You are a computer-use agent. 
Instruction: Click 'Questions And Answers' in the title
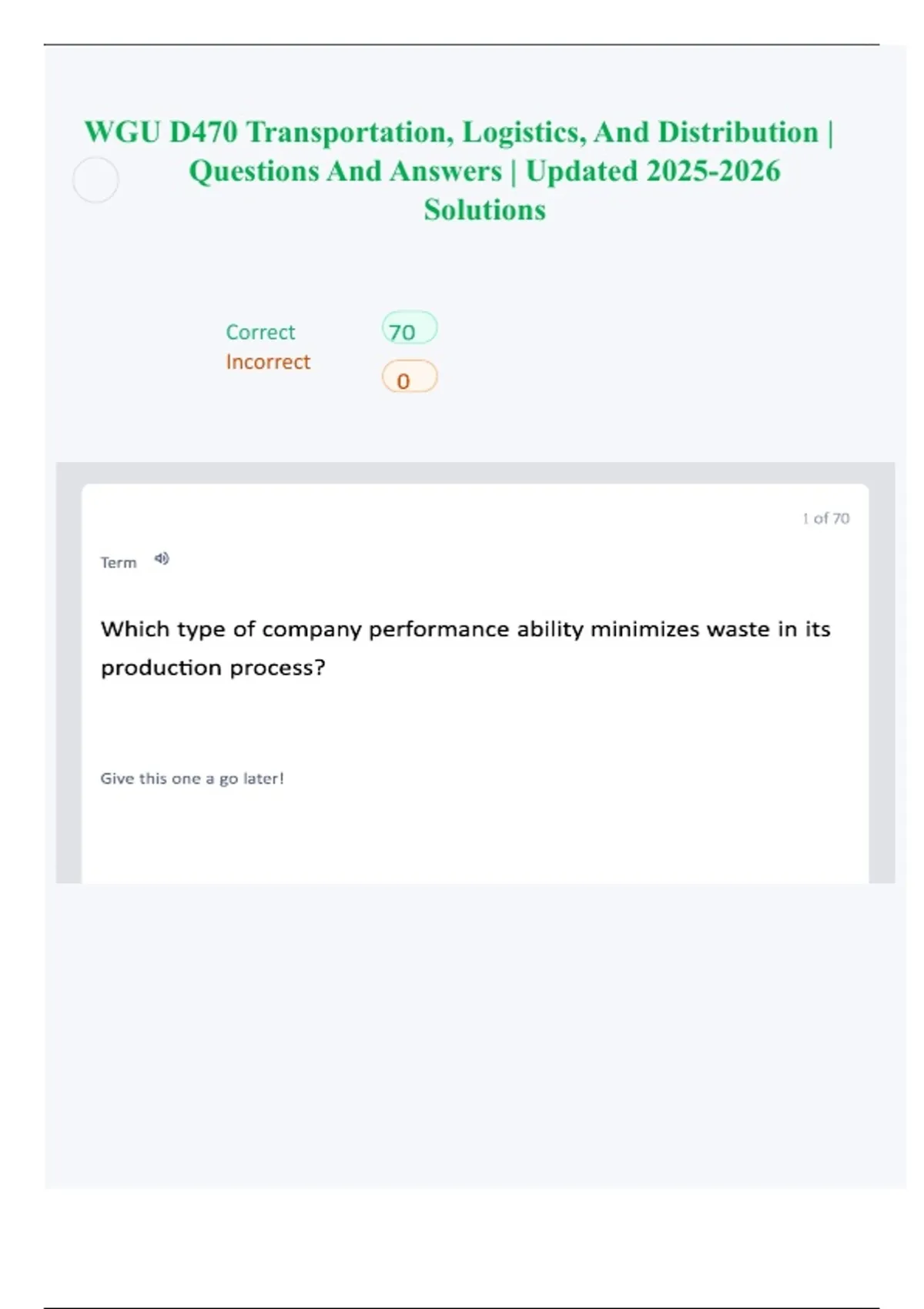tap(345, 171)
